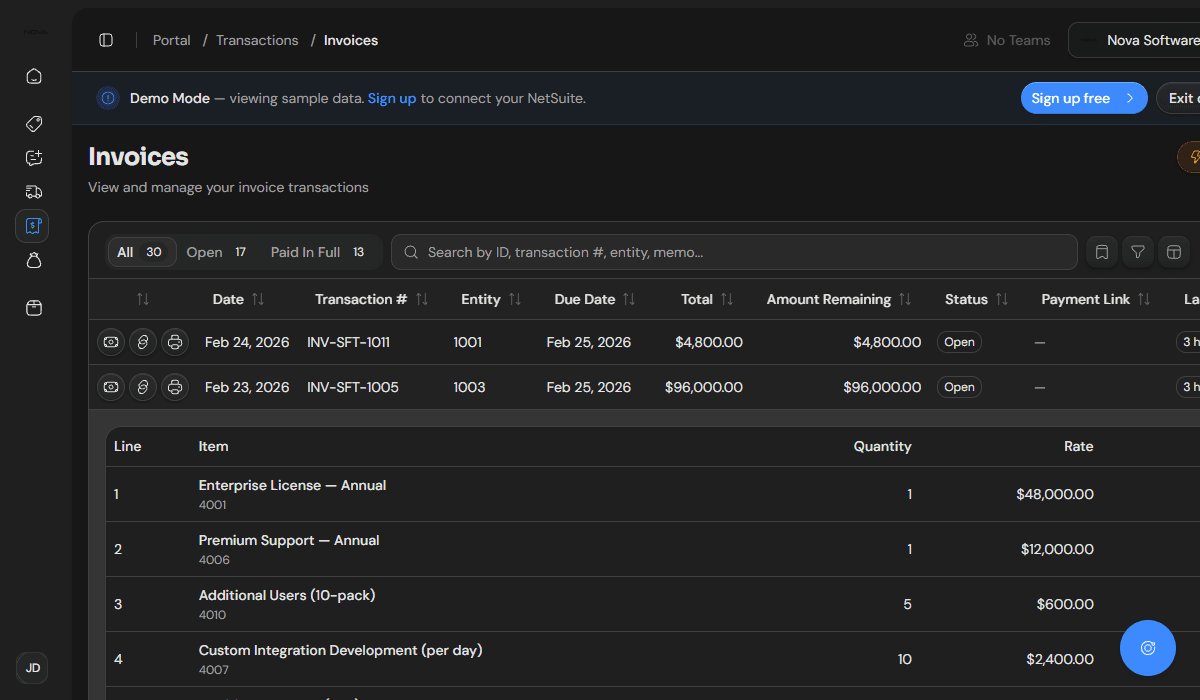This screenshot has height=700, width=1200.
Task: Print invoice INV-SFT-1011
Action: (175, 342)
